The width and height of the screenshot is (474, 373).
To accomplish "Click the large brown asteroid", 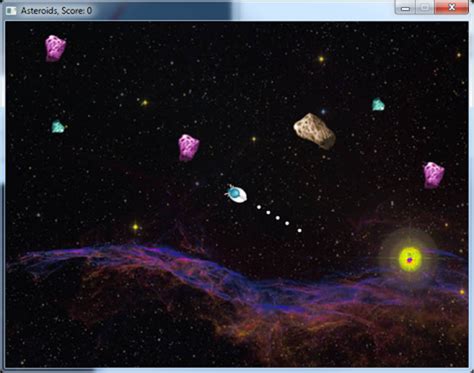I will coord(314,131).
